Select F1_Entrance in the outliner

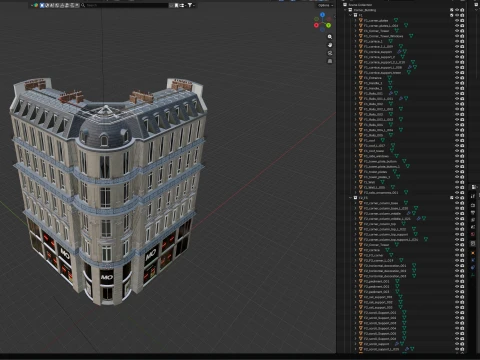[x=373, y=78]
